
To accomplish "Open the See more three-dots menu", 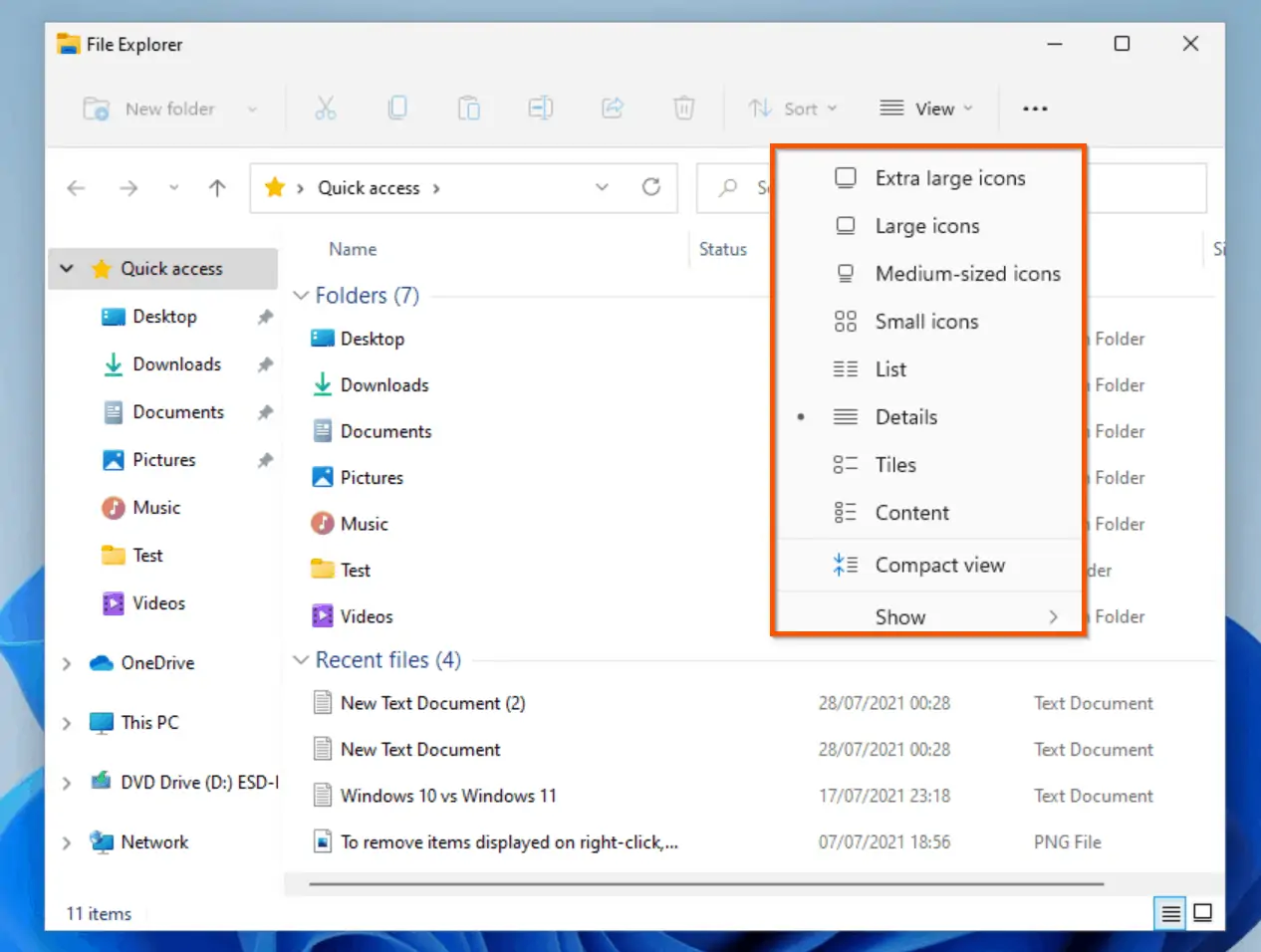I will click(1035, 109).
